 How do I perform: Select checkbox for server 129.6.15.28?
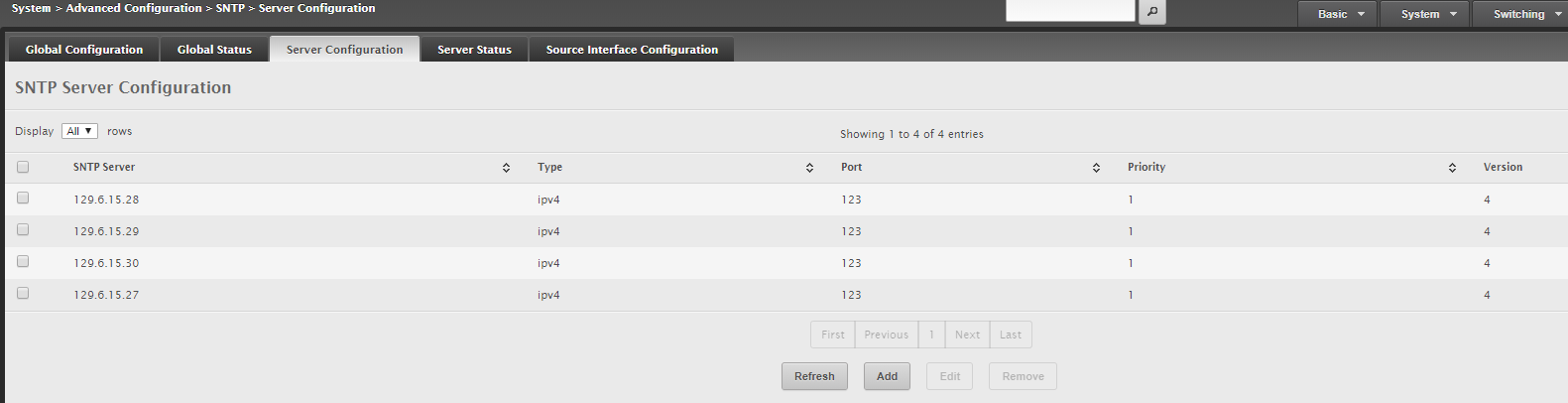click(x=23, y=199)
